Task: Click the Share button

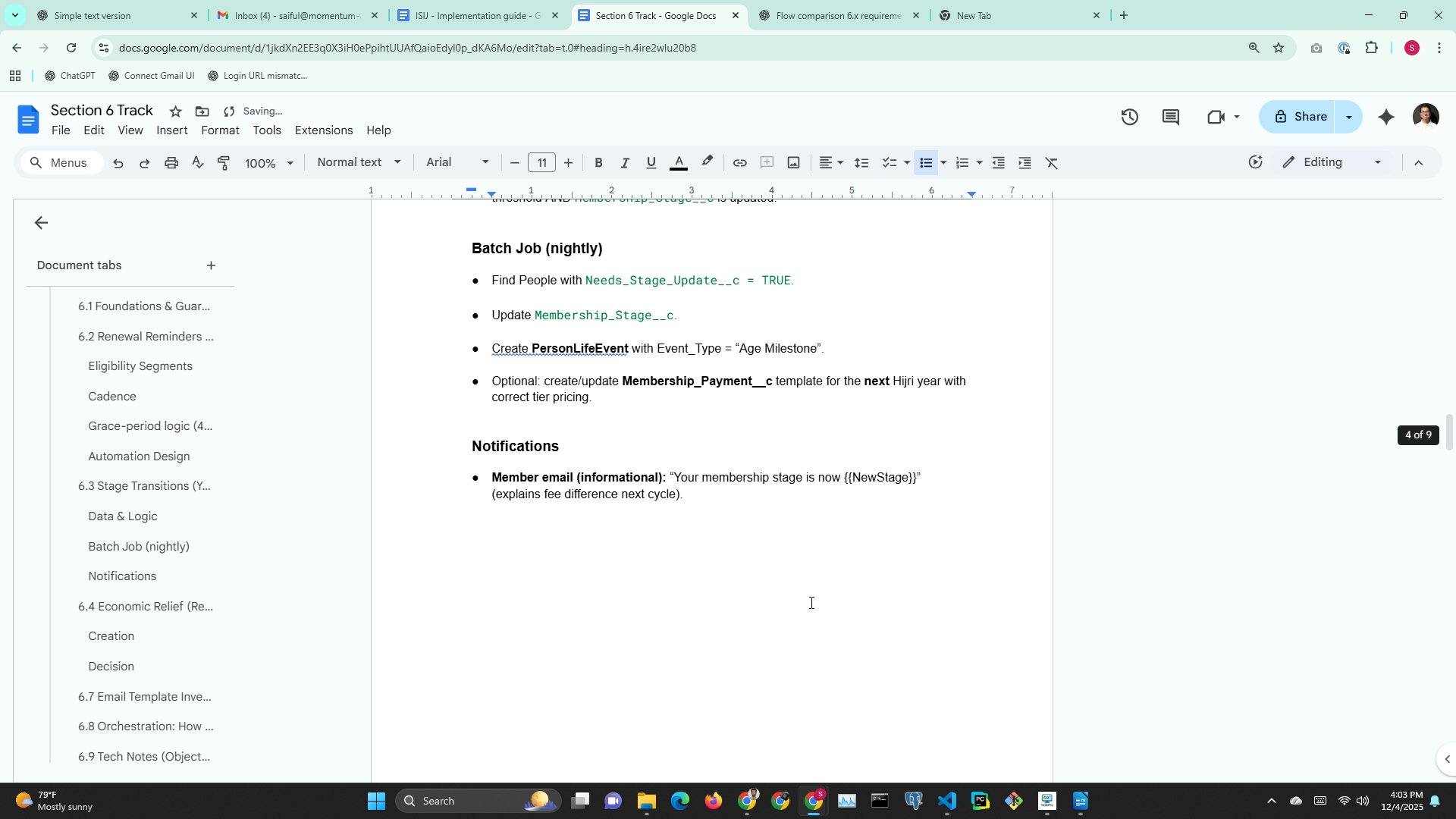Action: (x=1300, y=117)
